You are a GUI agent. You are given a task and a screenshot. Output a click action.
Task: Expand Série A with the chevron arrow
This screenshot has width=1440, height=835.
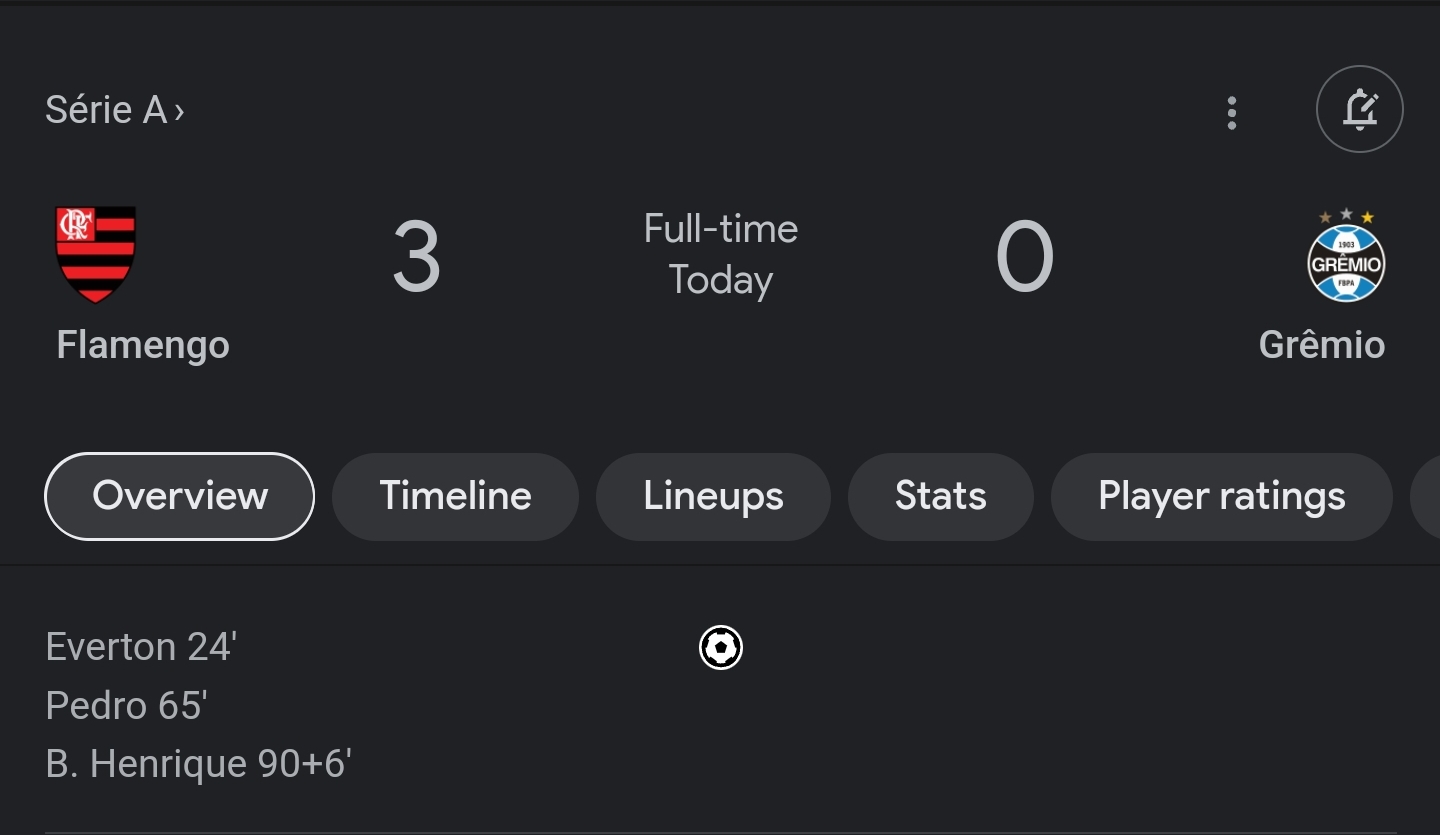click(180, 111)
